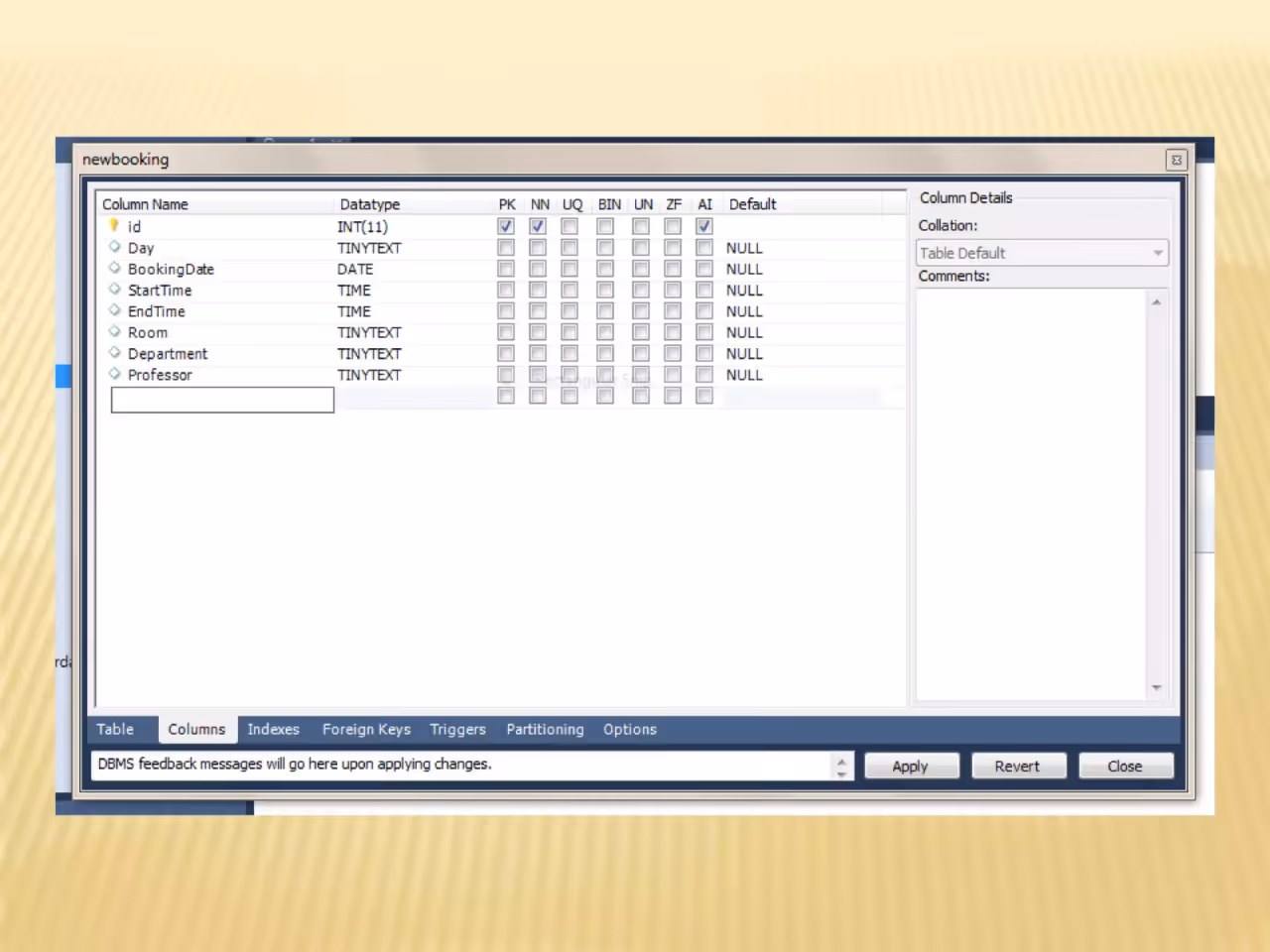
Task: Click the NULL default of Day
Action: (744, 248)
